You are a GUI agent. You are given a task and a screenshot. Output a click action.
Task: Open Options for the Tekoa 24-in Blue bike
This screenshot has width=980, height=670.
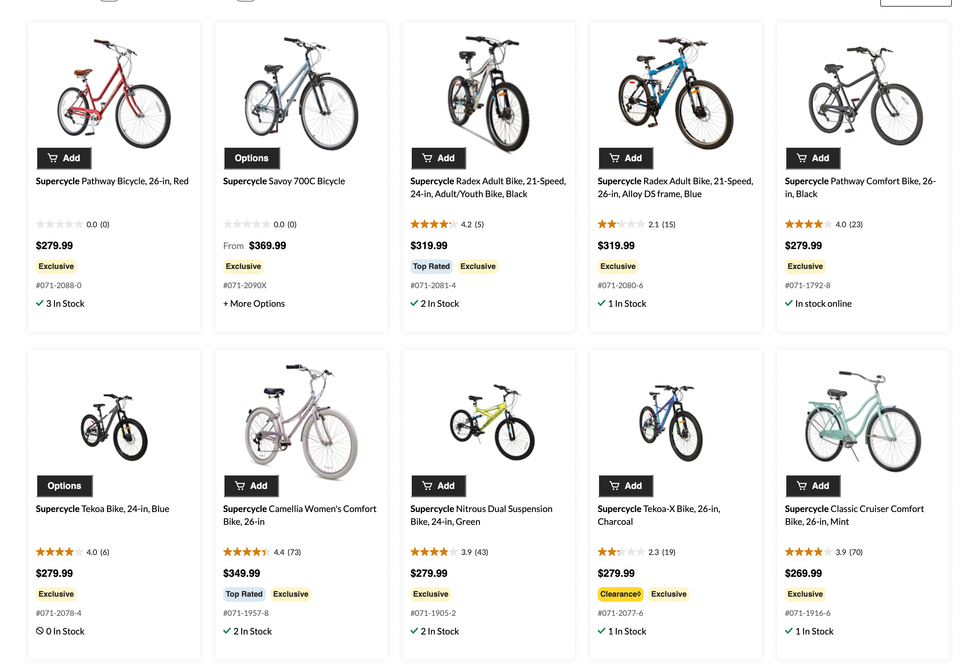[64, 486]
